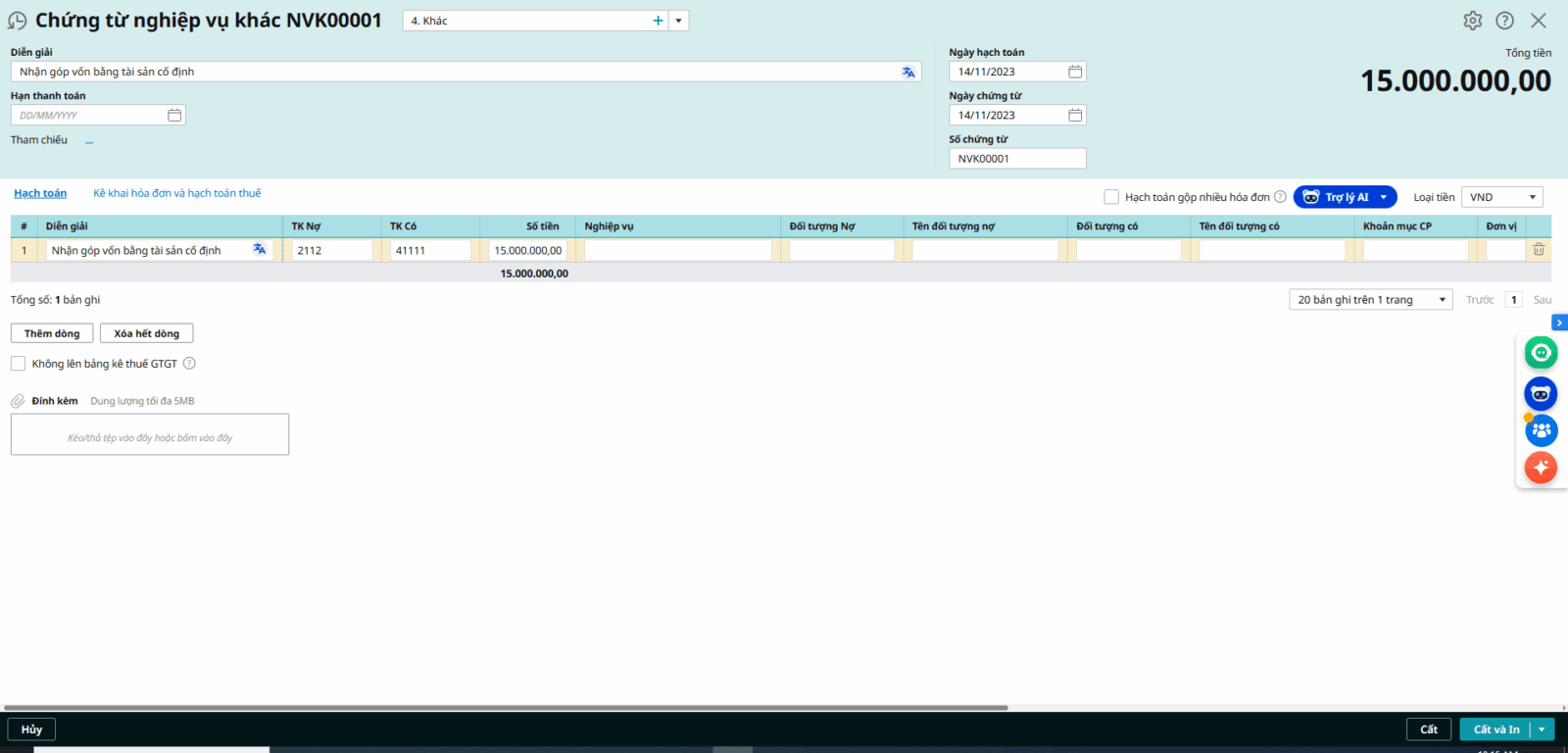Open the Ngày chứng từ calendar picker

[1075, 116]
